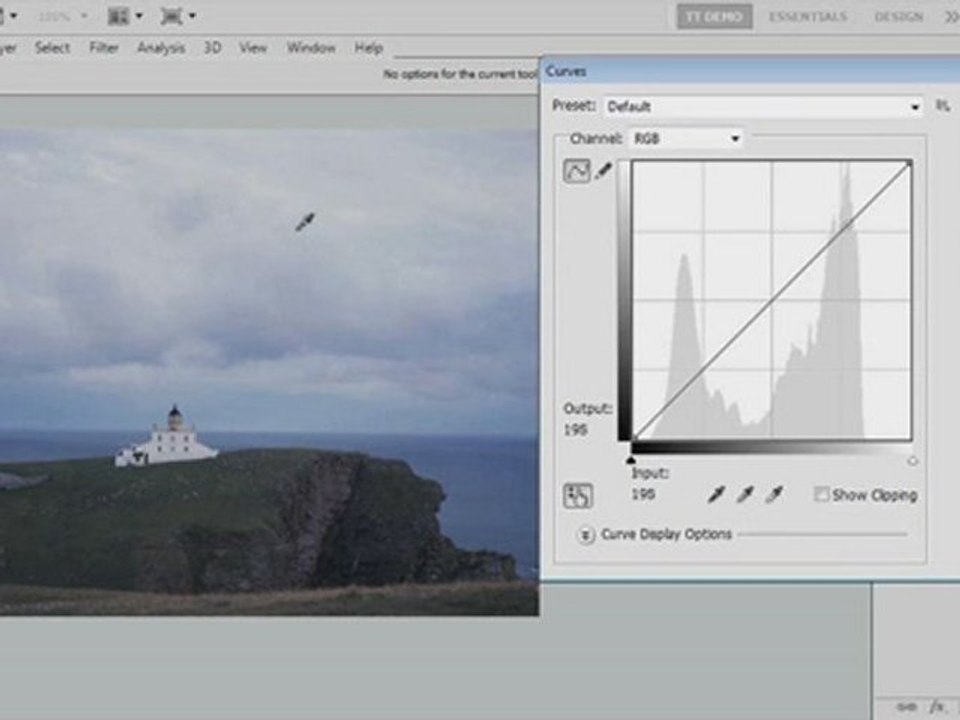The width and height of the screenshot is (960, 720).
Task: Open the screen mode dropdown arrow
Action: tap(192, 16)
